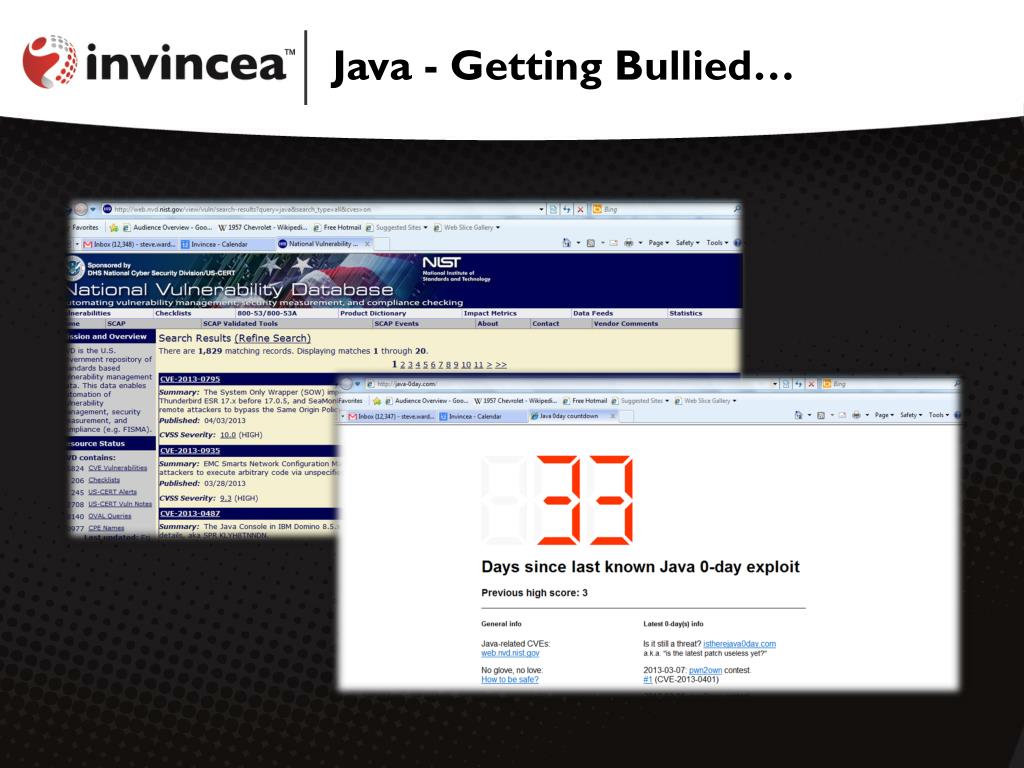Click the 'How to be safe?' link
The height and width of the screenshot is (768, 1024).
pyautogui.click(x=509, y=680)
